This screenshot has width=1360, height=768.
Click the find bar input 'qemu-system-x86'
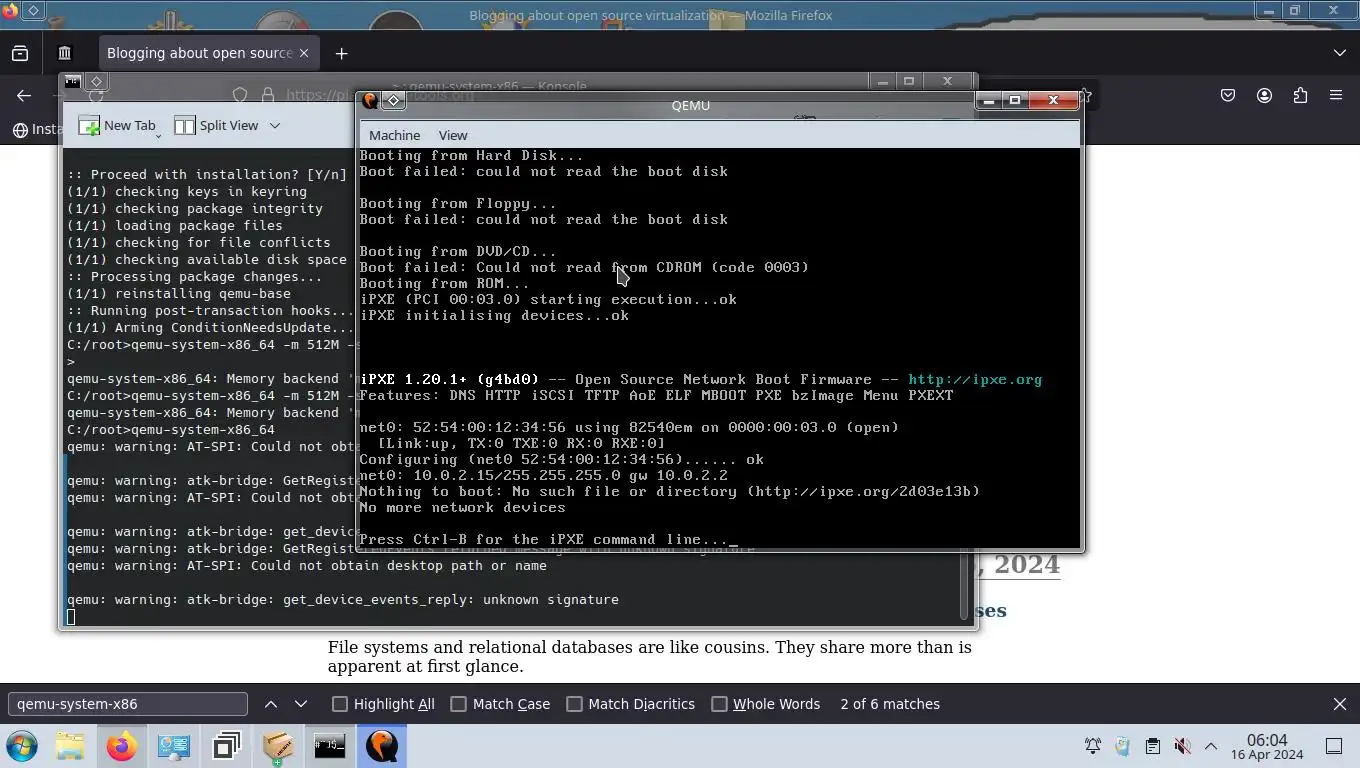click(x=128, y=704)
